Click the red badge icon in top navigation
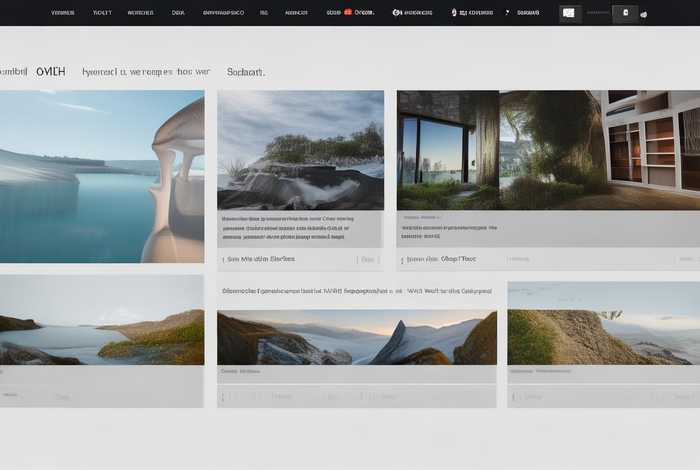 (x=348, y=13)
